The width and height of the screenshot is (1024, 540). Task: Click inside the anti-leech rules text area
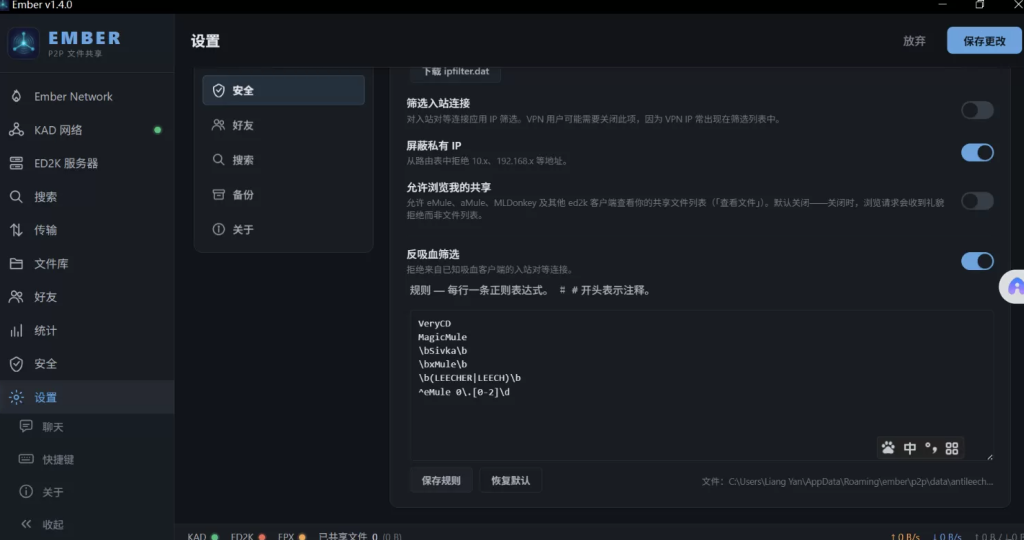701,385
